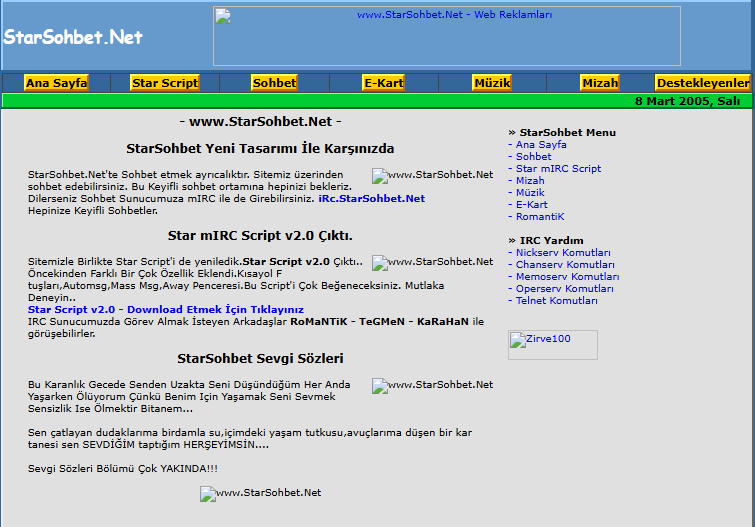
Task: Click heading StarSohbet Sevgi Sözleri
Action: coord(260,359)
